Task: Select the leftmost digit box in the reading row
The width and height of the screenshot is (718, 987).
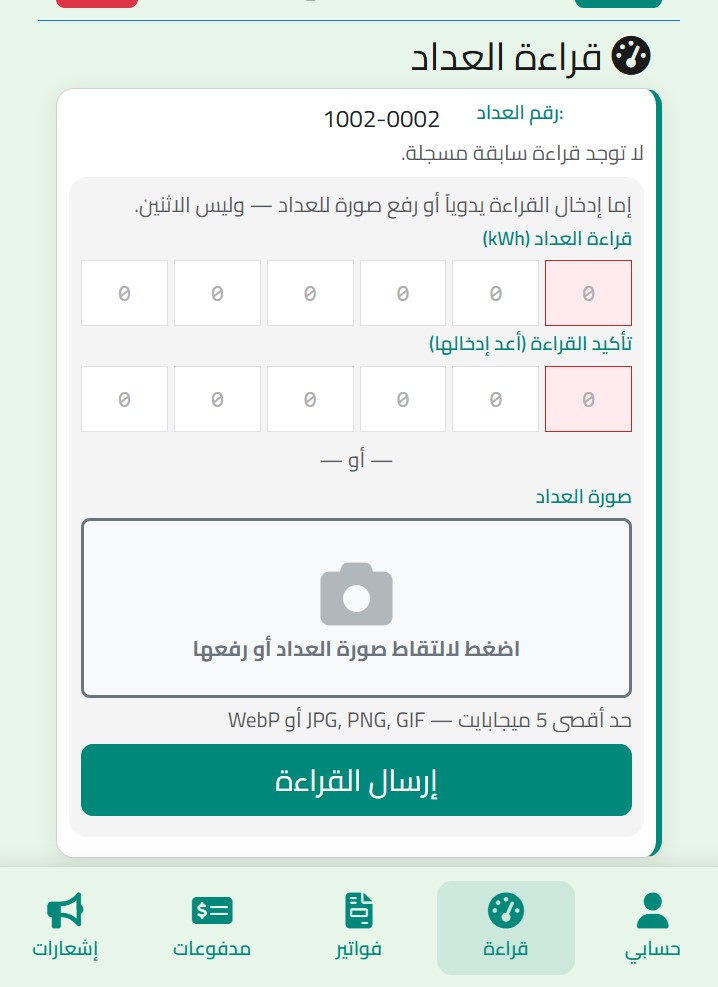Action: (124, 292)
